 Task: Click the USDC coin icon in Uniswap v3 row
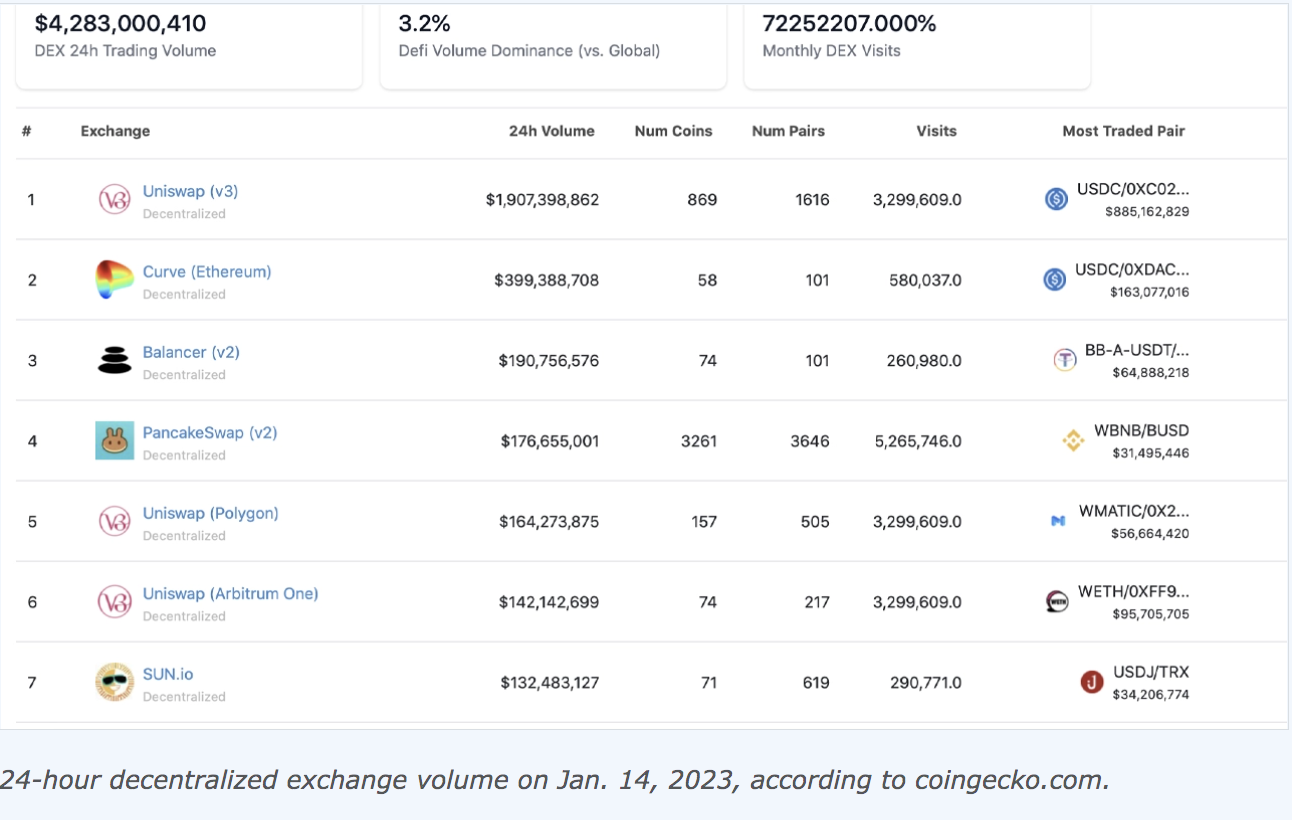point(1056,200)
